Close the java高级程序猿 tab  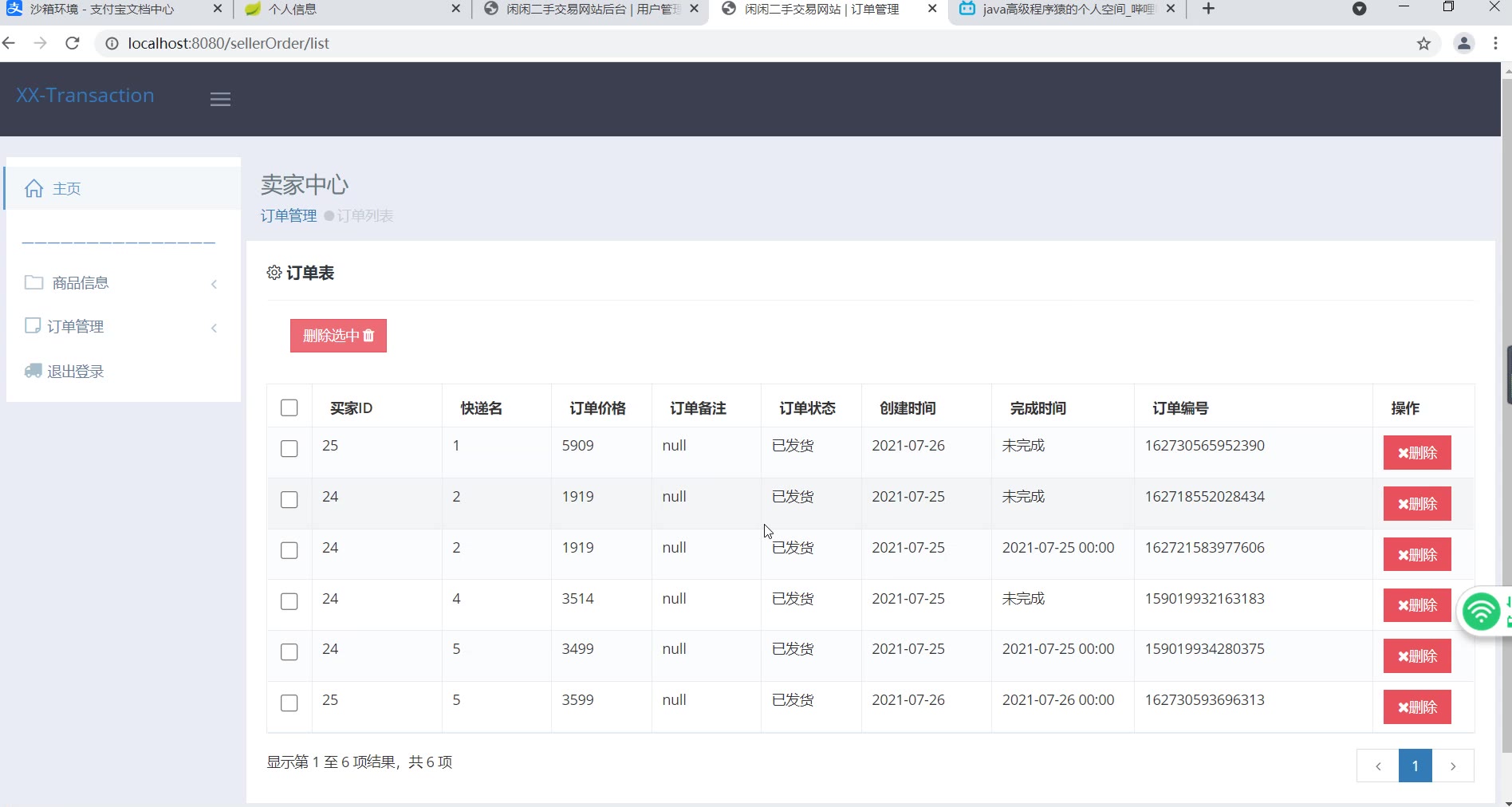click(1171, 9)
